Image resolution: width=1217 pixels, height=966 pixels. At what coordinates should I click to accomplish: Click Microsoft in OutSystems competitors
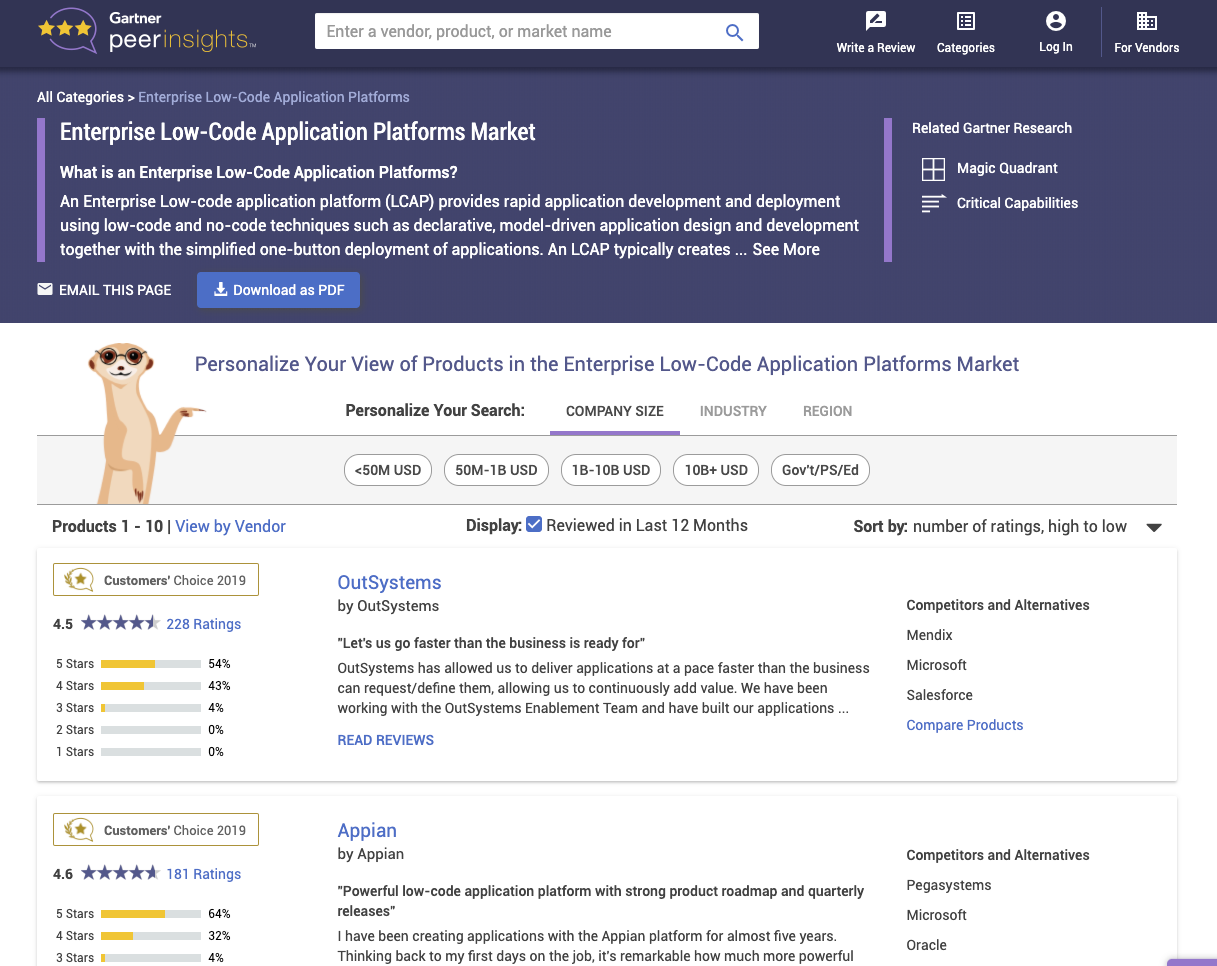tap(936, 665)
